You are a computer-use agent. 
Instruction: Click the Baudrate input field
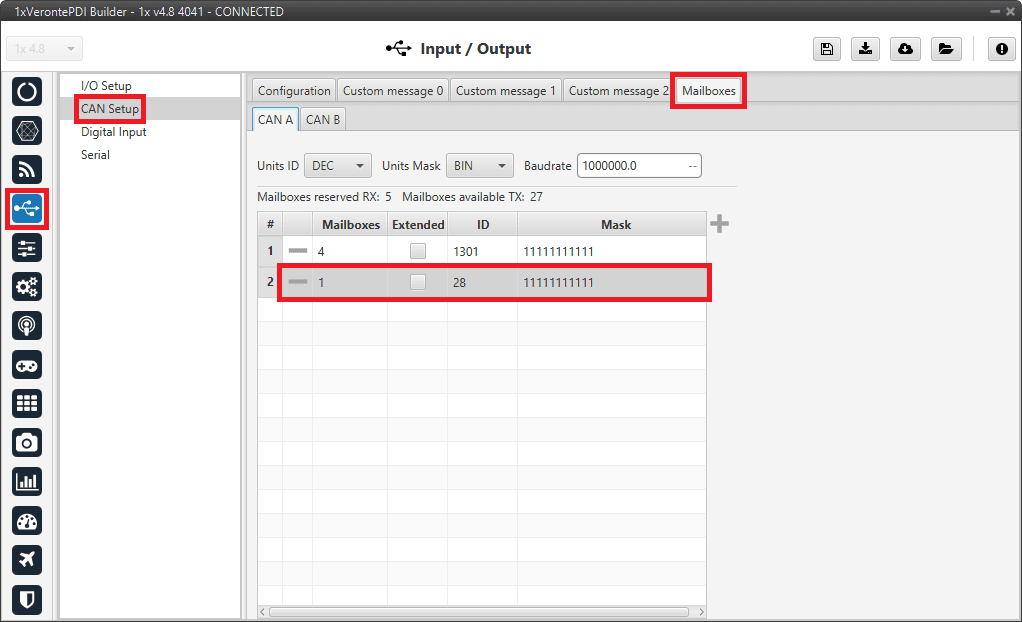coord(630,166)
